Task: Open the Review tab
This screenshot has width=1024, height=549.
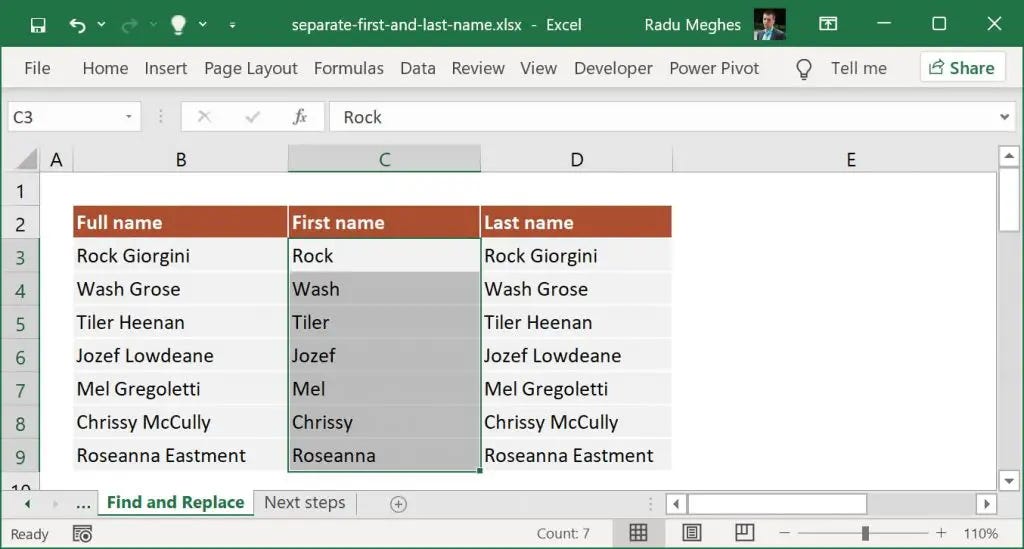Action: coord(477,68)
